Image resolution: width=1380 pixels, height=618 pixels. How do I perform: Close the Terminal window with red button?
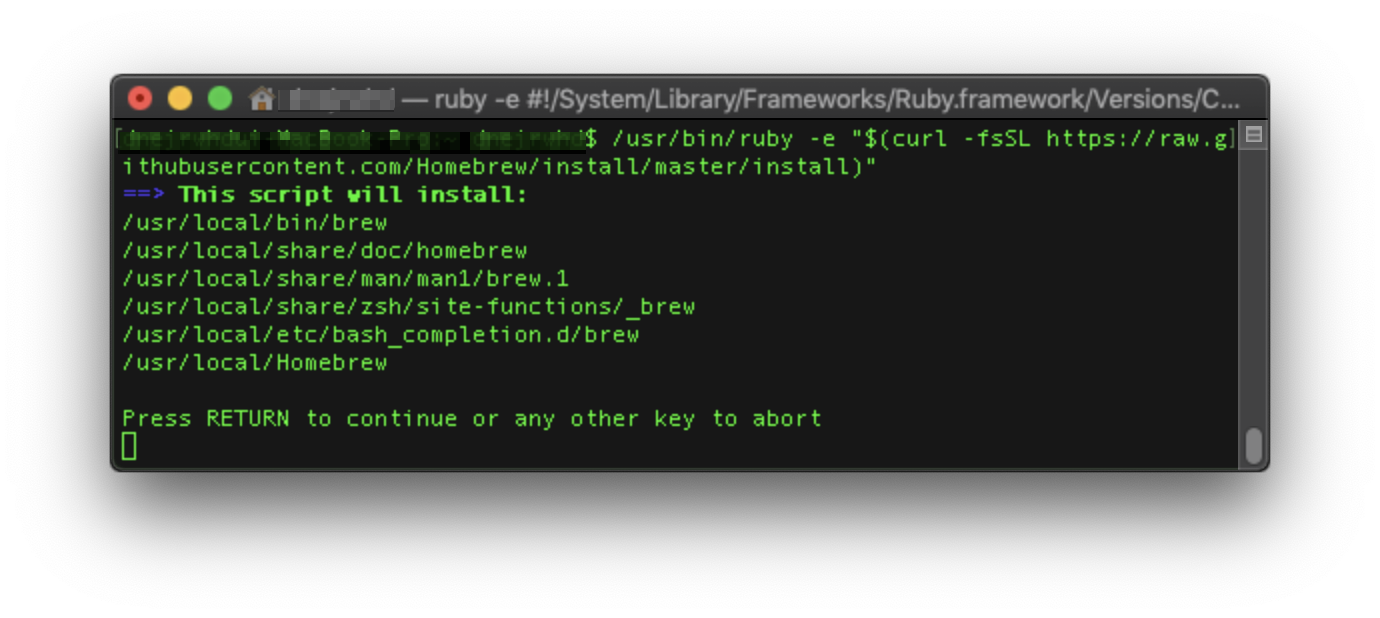coord(140,98)
